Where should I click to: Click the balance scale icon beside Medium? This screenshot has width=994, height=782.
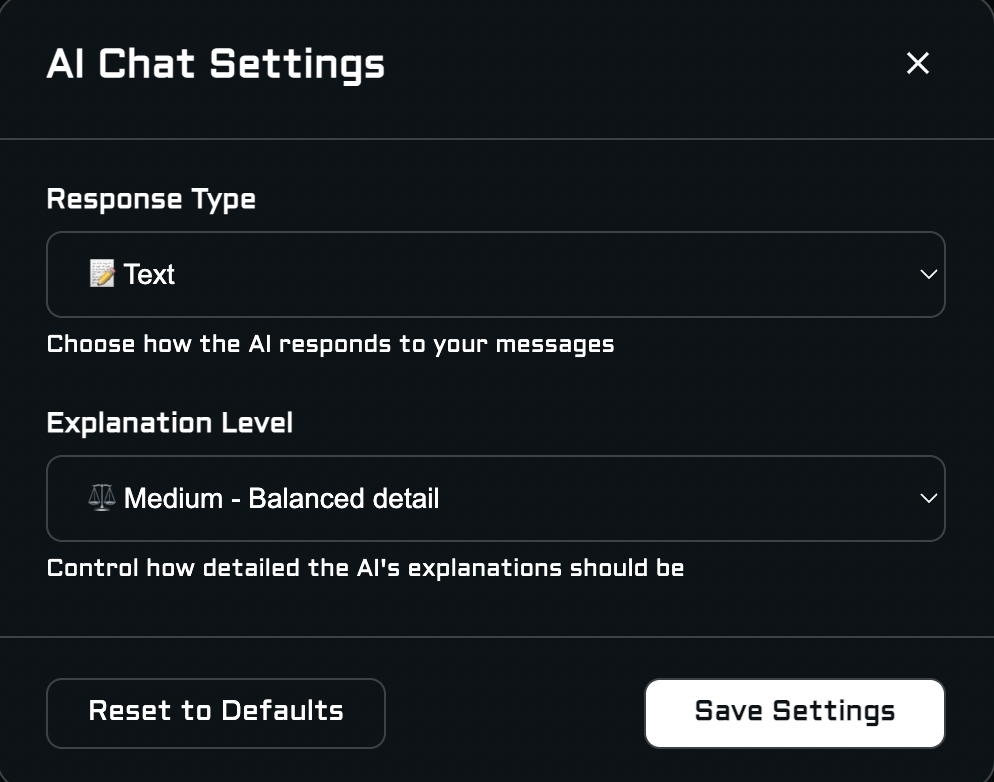[102, 498]
